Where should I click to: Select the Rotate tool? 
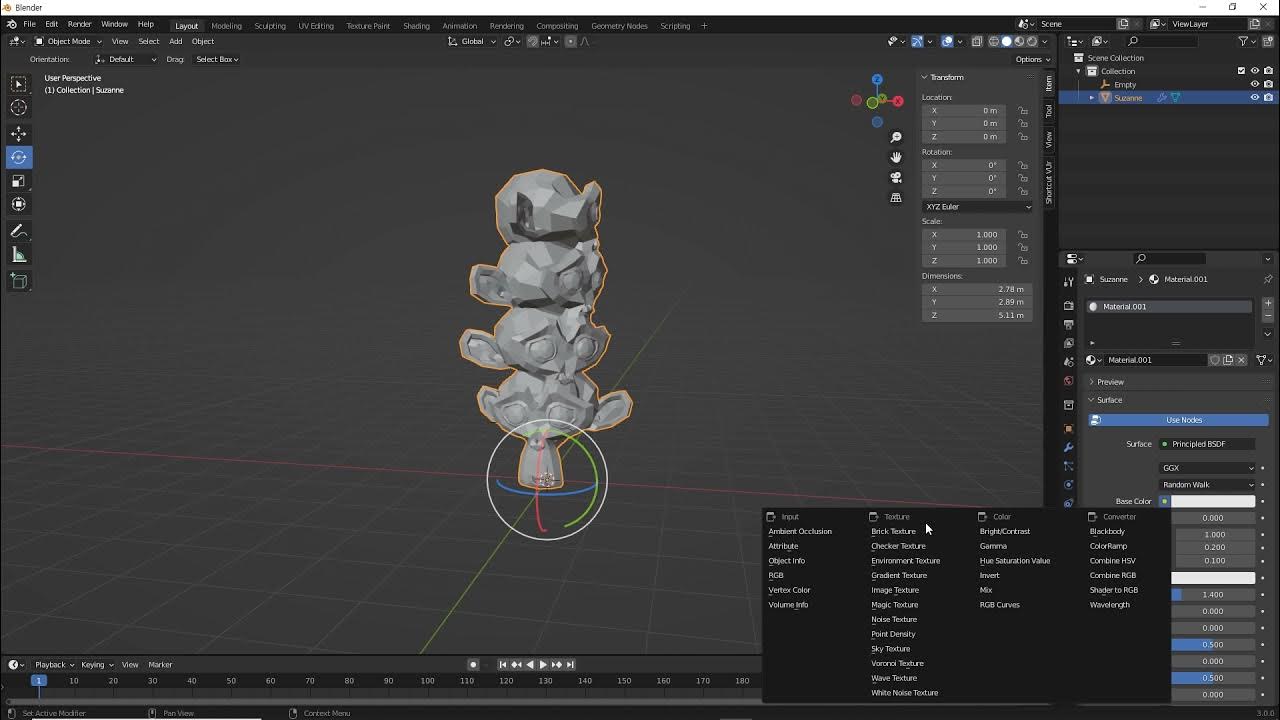18,157
